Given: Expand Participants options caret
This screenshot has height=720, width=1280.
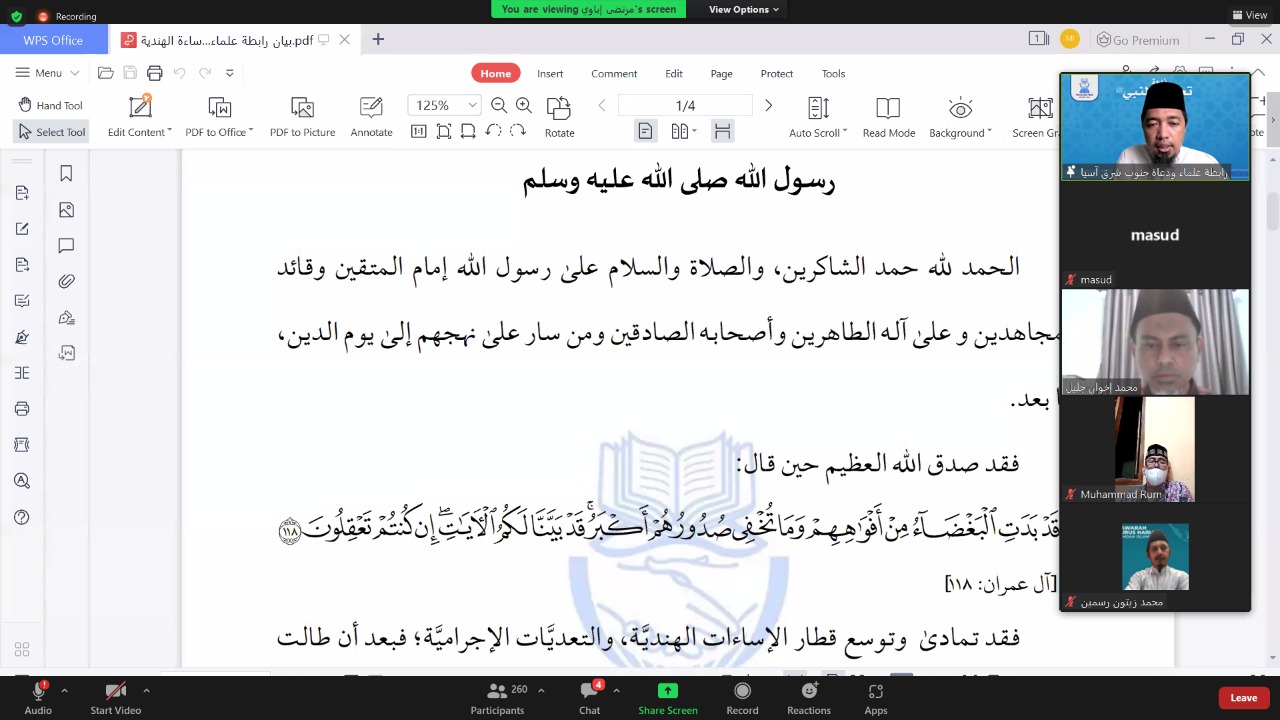Looking at the screenshot, I should click(541, 690).
